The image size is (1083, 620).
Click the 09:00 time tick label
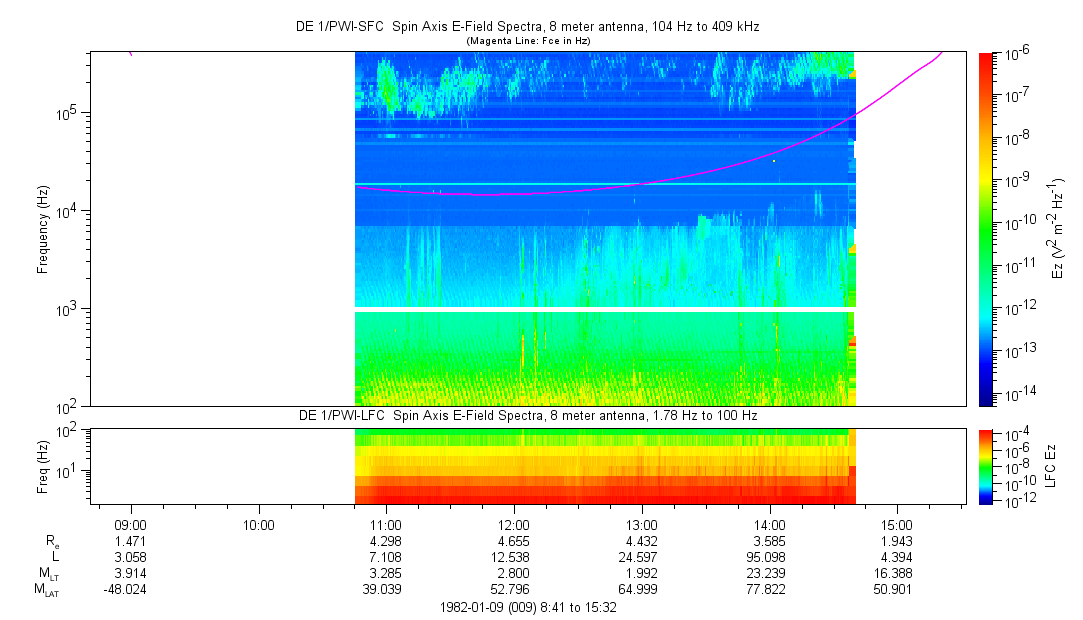tap(131, 525)
